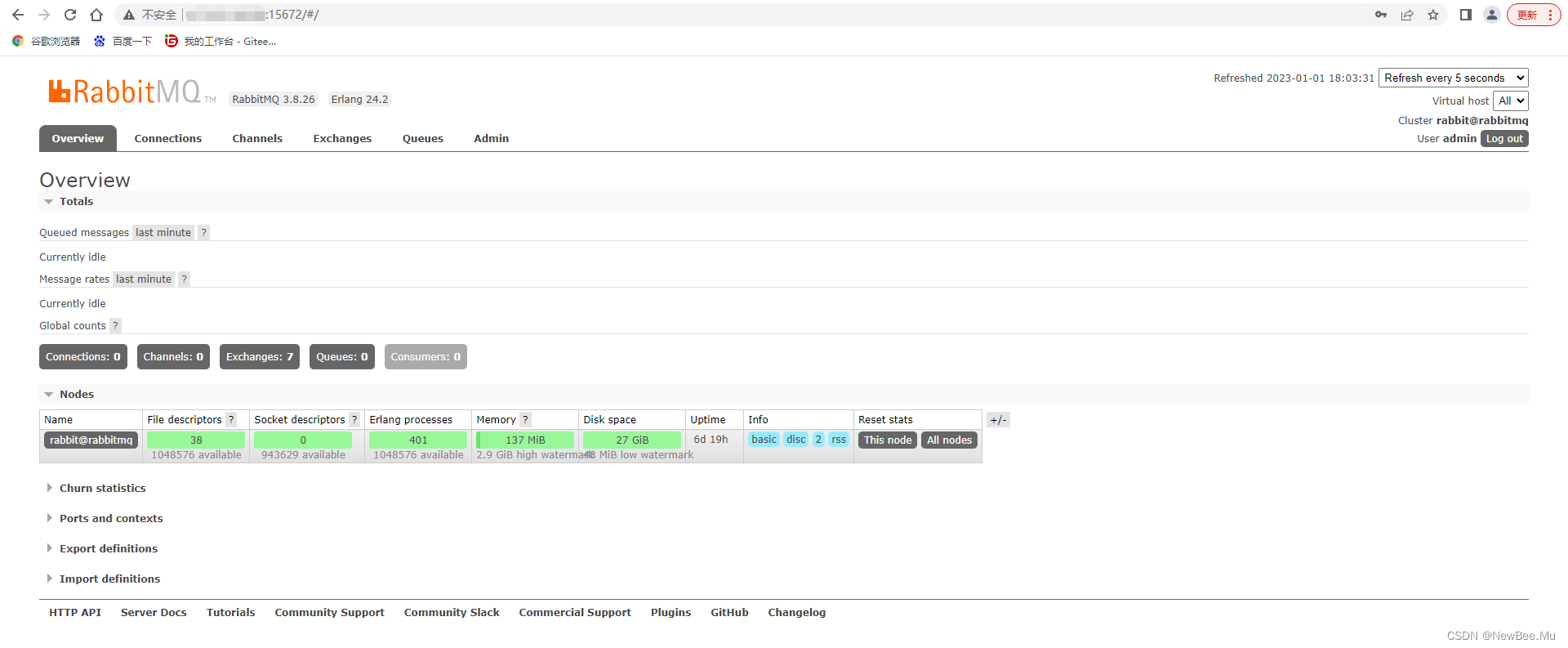
Task: Open help for File descriptors
Action: (231, 419)
